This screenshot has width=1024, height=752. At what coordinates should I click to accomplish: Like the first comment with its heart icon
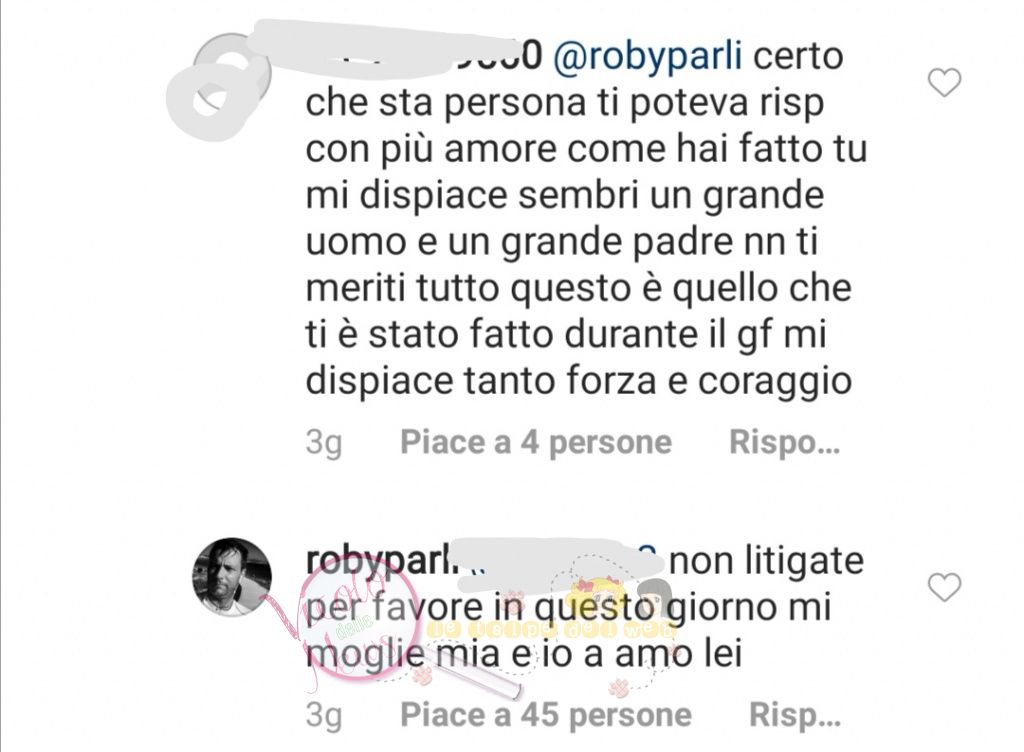tap(944, 83)
